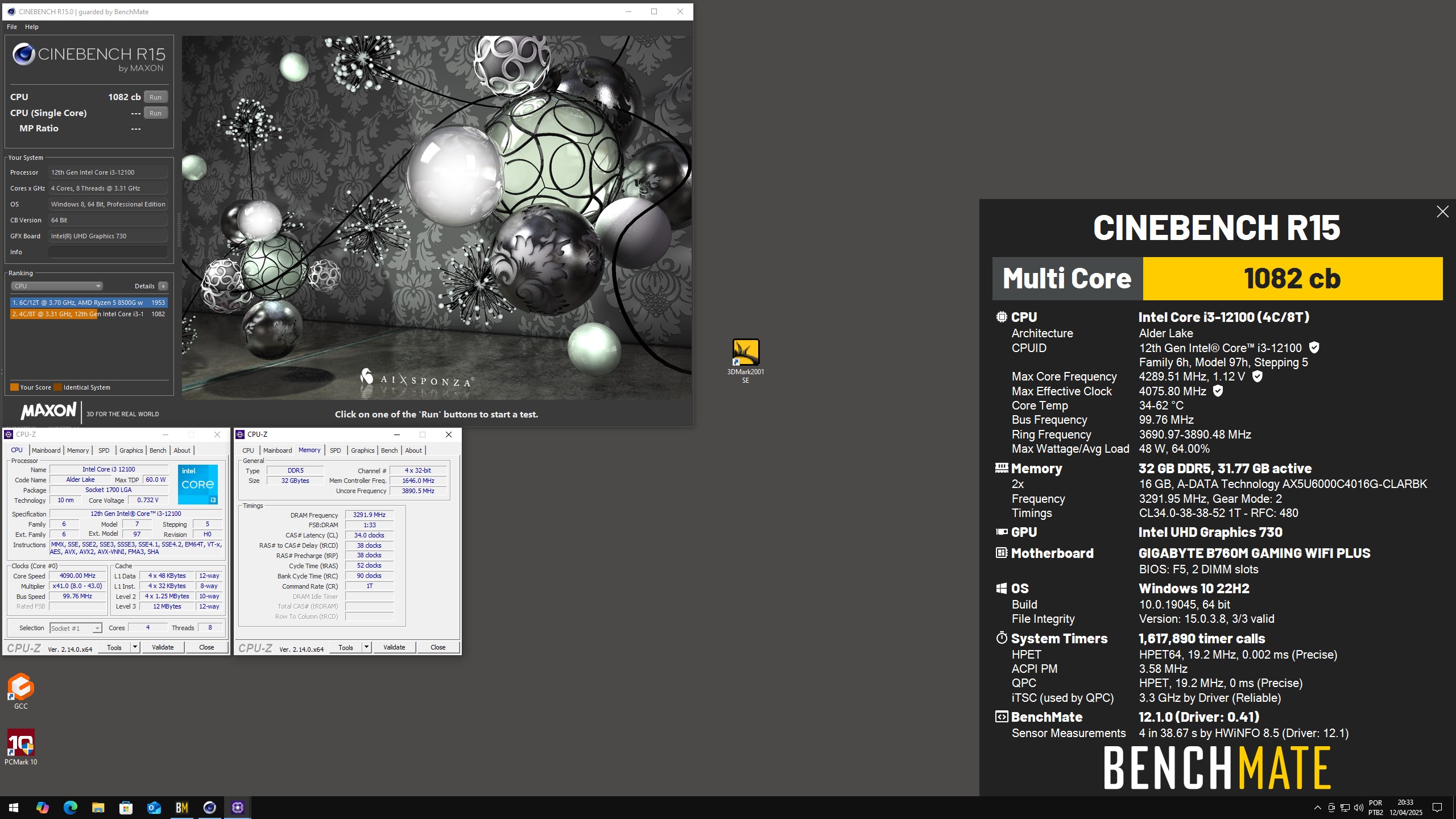Click Validate in the right CPU-Z window

coord(394,647)
